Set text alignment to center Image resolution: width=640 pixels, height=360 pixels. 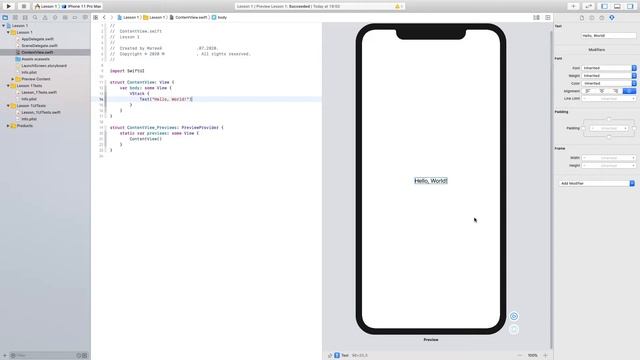tap(602, 91)
